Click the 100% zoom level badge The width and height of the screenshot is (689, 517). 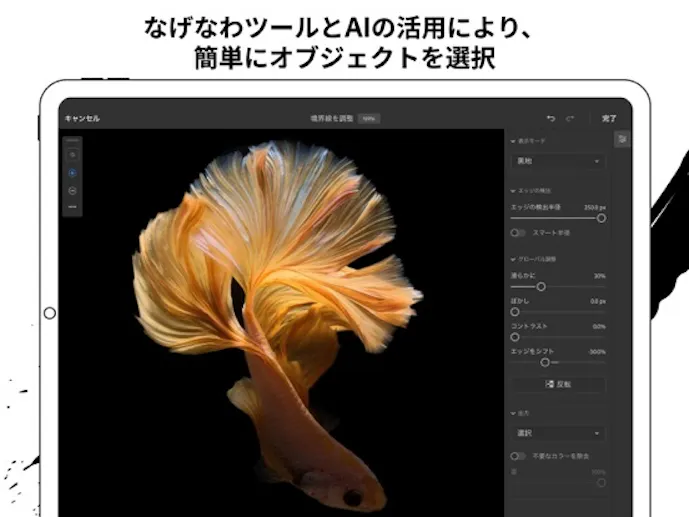(369, 118)
